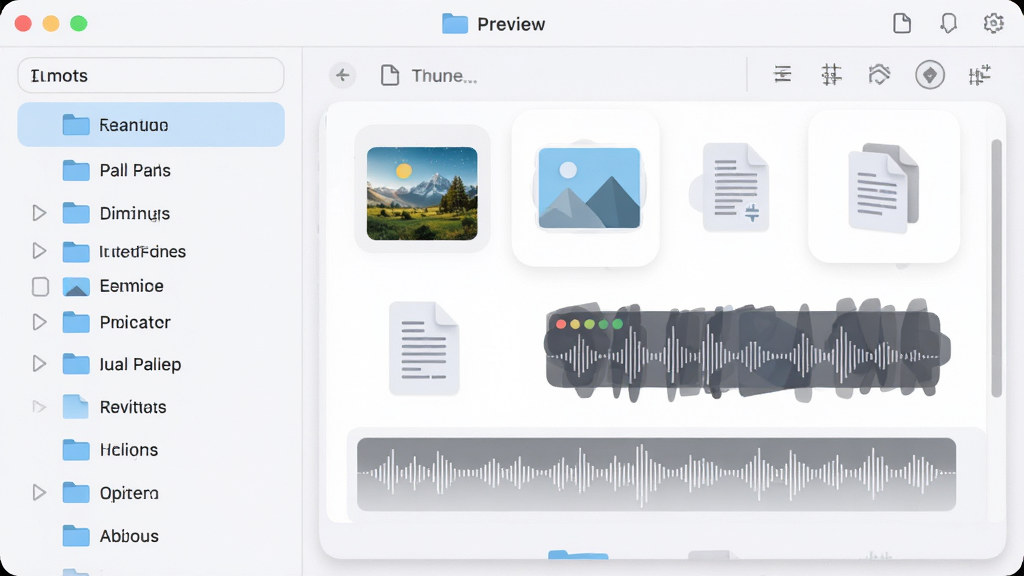The height and width of the screenshot is (576, 1024).
Task: Click the layered house toolbar icon
Action: pyautogui.click(x=879, y=75)
